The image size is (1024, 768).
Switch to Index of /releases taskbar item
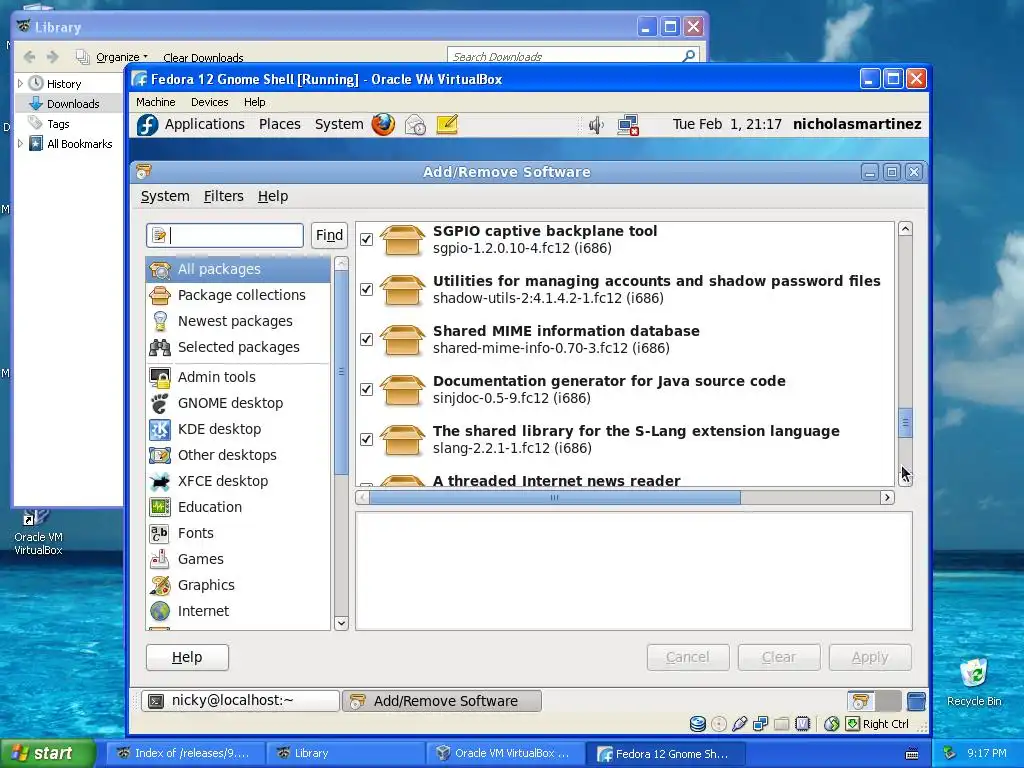[184, 754]
